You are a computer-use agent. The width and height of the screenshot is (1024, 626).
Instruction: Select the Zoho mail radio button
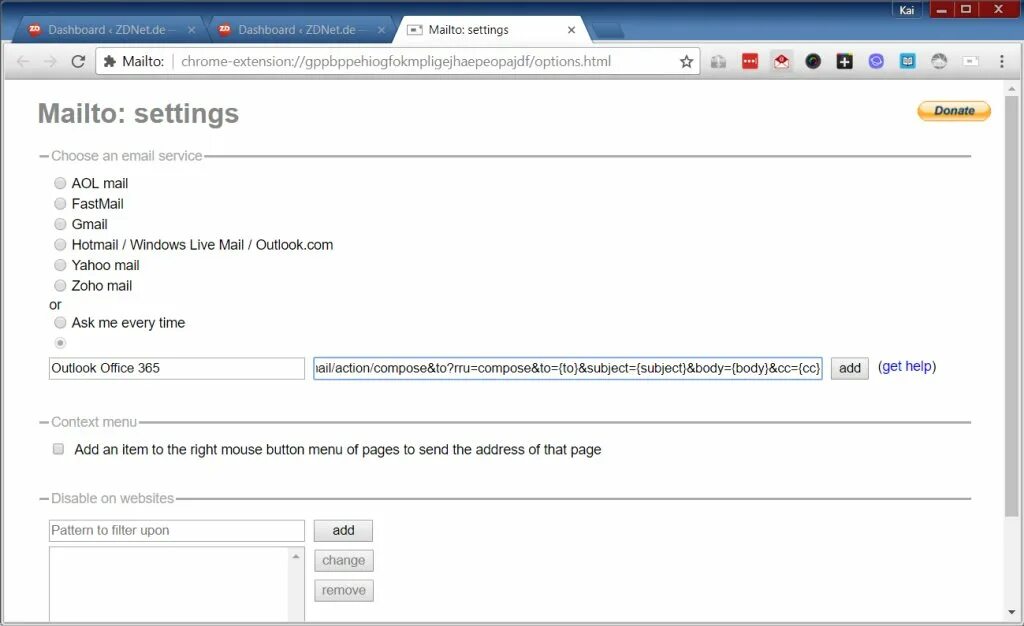pyautogui.click(x=60, y=285)
